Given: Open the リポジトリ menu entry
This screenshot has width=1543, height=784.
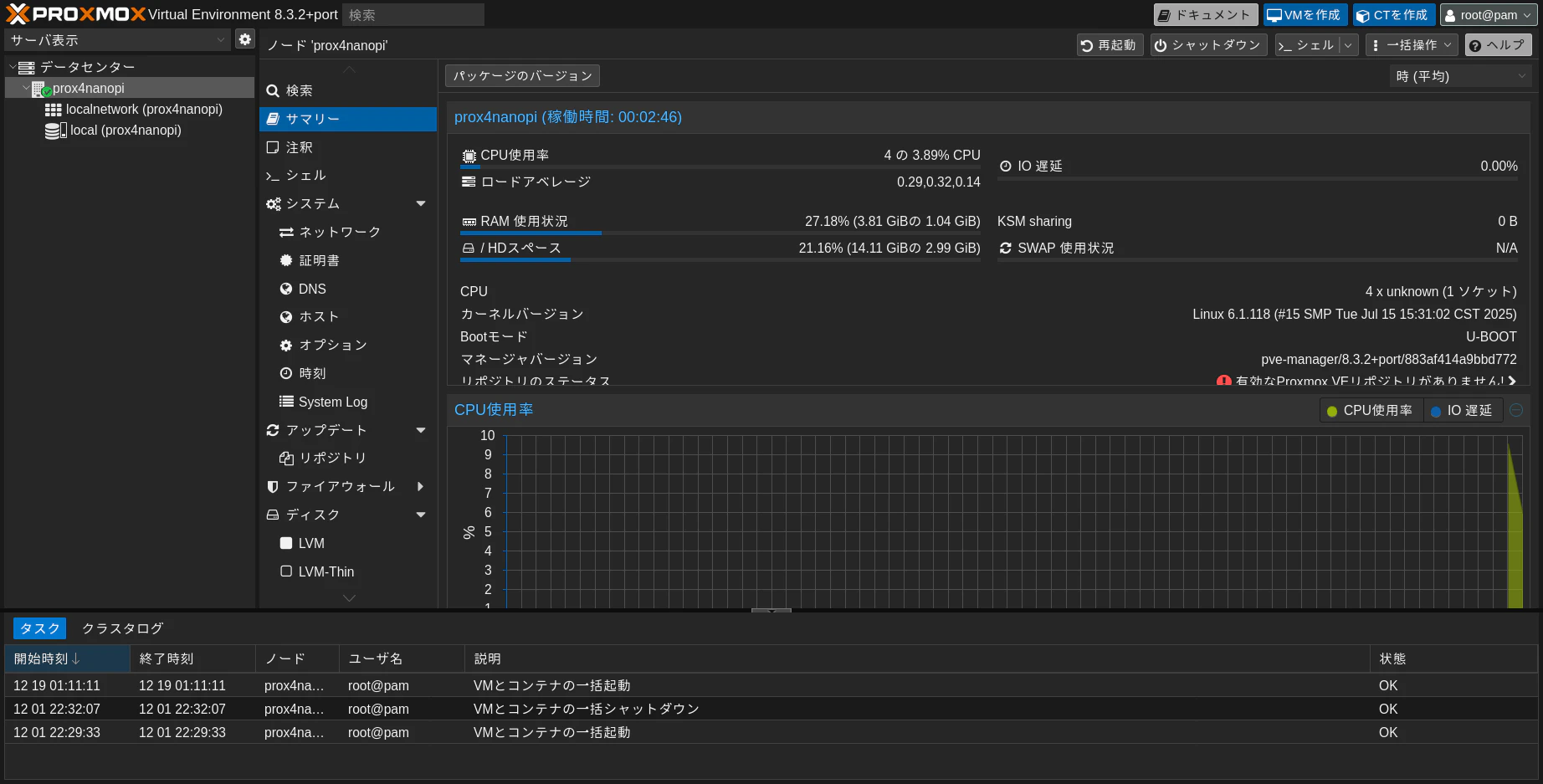Looking at the screenshot, I should [x=348, y=459].
